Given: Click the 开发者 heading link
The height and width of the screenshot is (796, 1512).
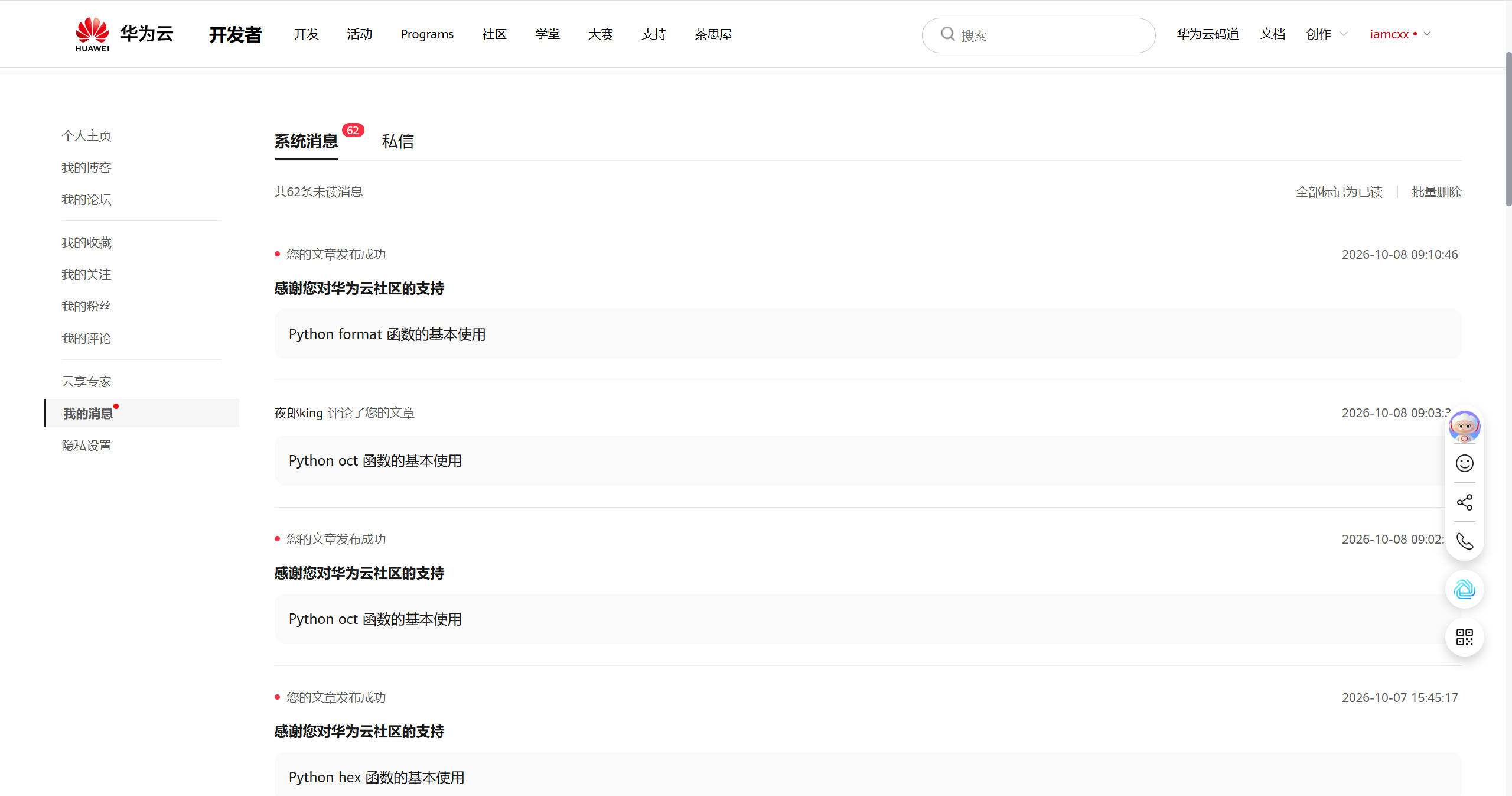Looking at the screenshot, I should (235, 34).
